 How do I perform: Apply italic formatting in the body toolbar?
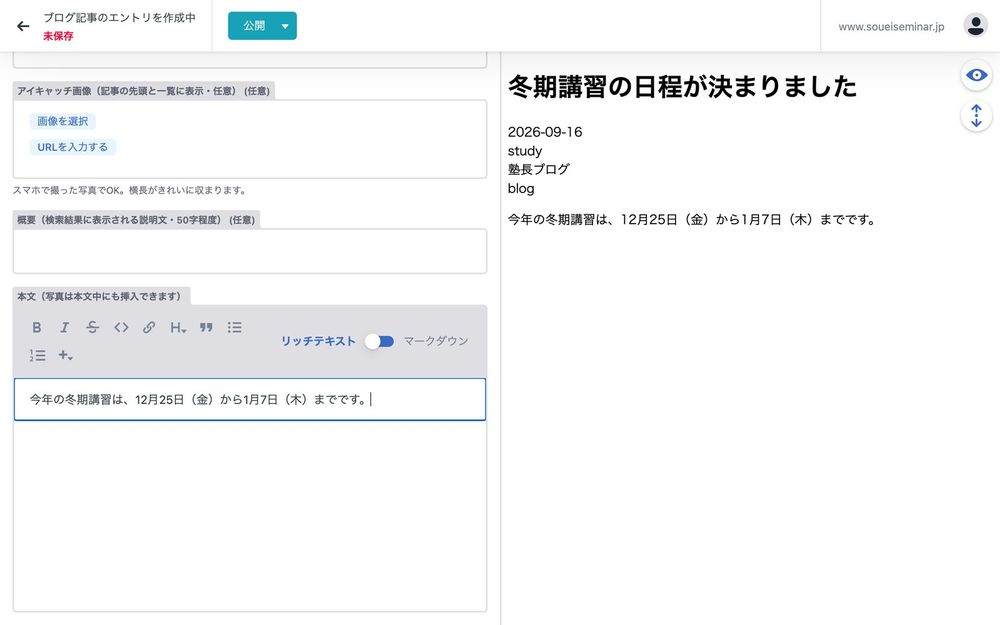click(x=64, y=327)
